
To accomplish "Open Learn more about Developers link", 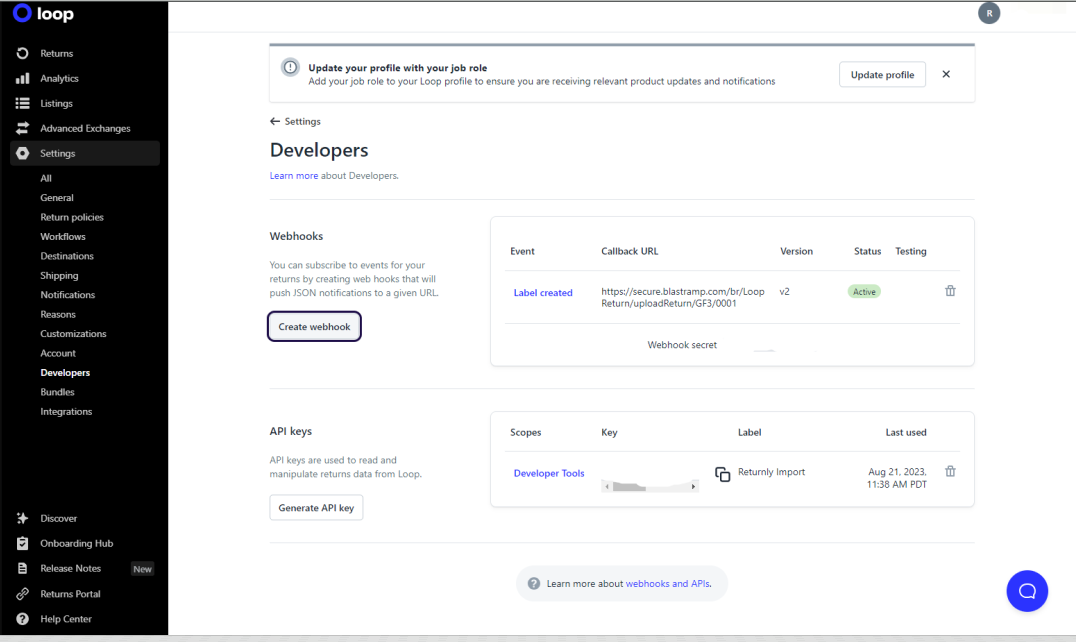I will coord(294,176).
